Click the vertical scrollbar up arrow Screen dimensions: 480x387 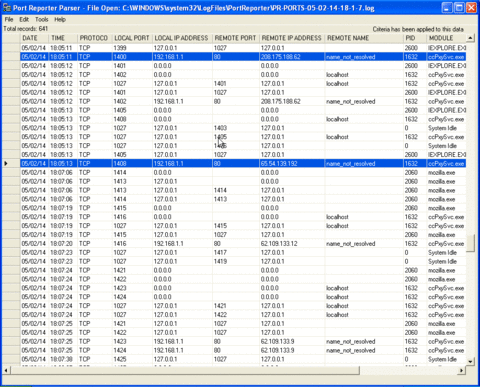(470, 38)
